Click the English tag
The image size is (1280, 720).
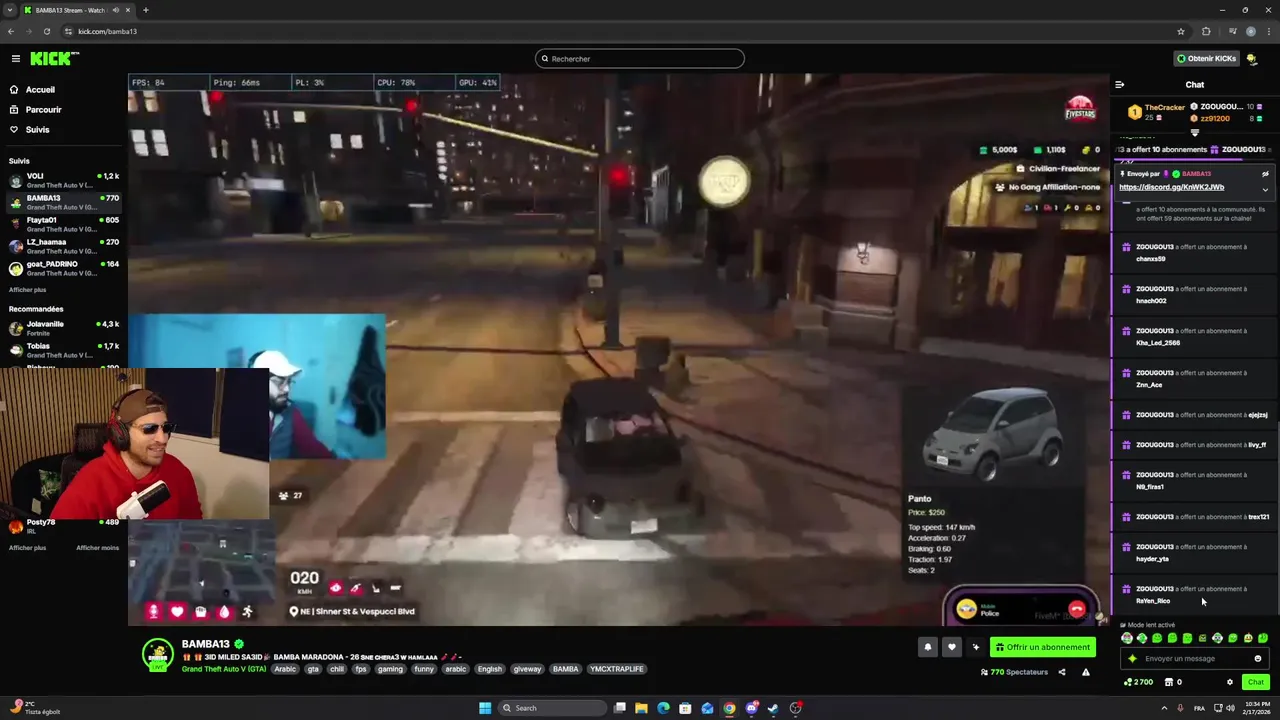click(489, 669)
